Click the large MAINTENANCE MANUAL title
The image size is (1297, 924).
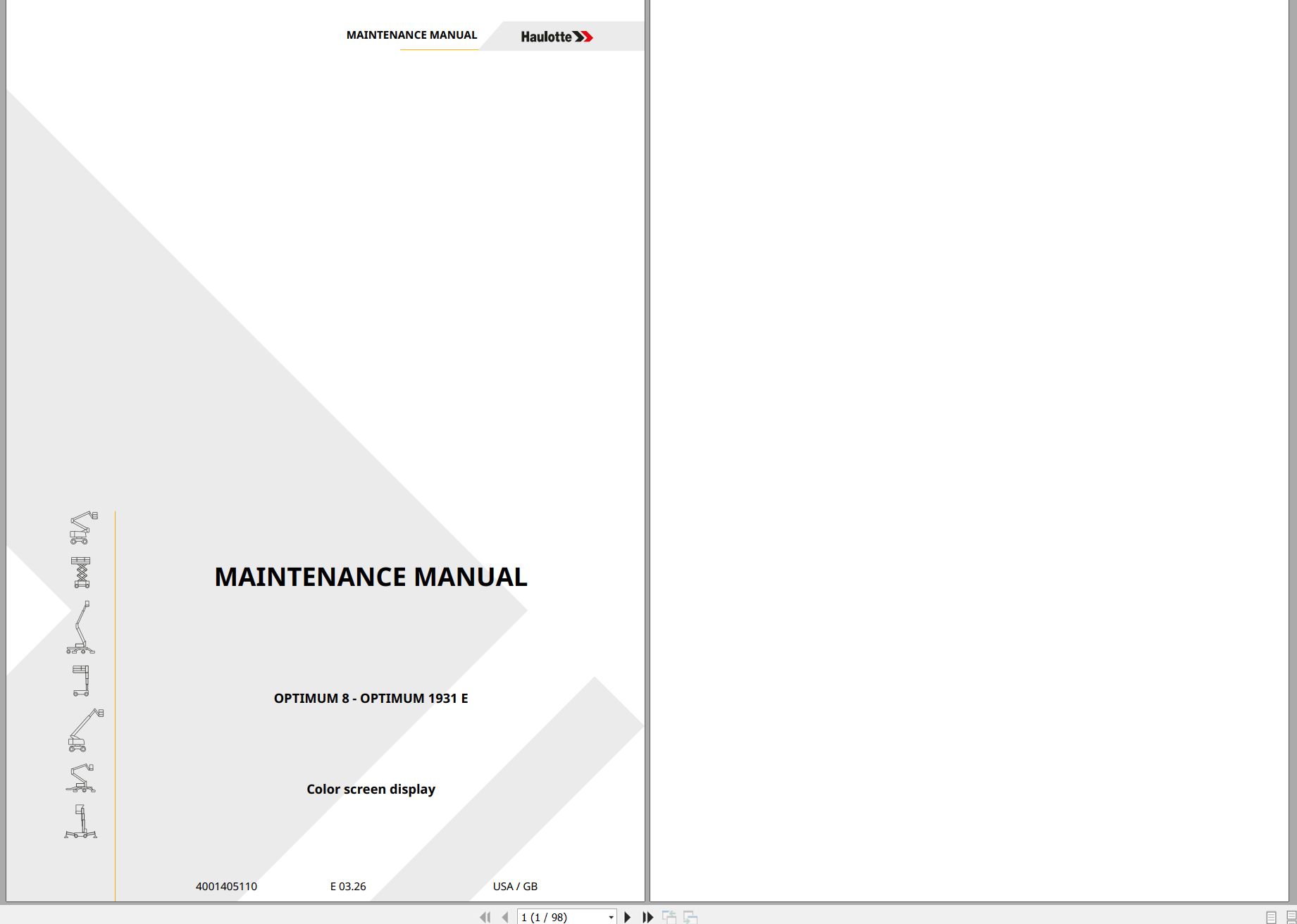pos(371,577)
